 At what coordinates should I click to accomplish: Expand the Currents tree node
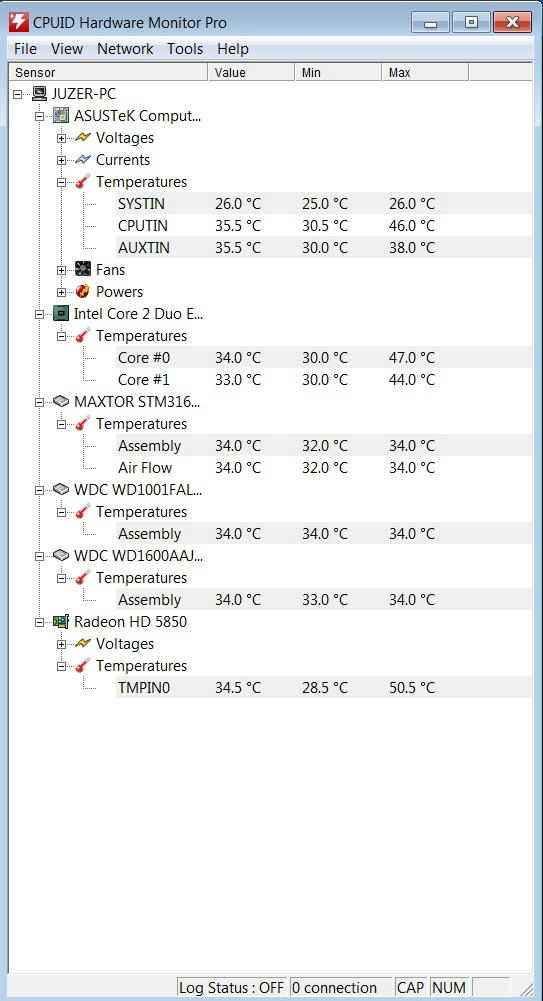tap(61, 160)
